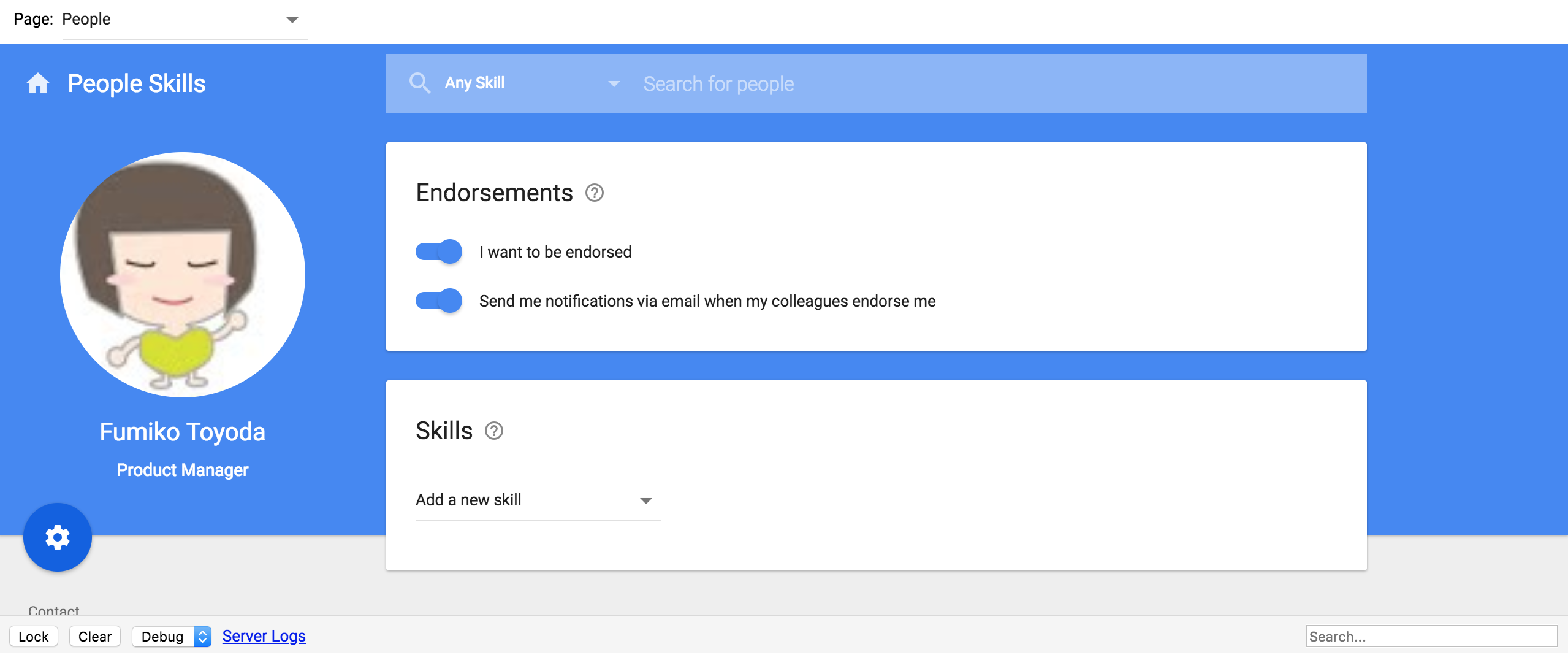Open the Page selector dropdown showing People
The image size is (1568, 671).
[x=184, y=20]
